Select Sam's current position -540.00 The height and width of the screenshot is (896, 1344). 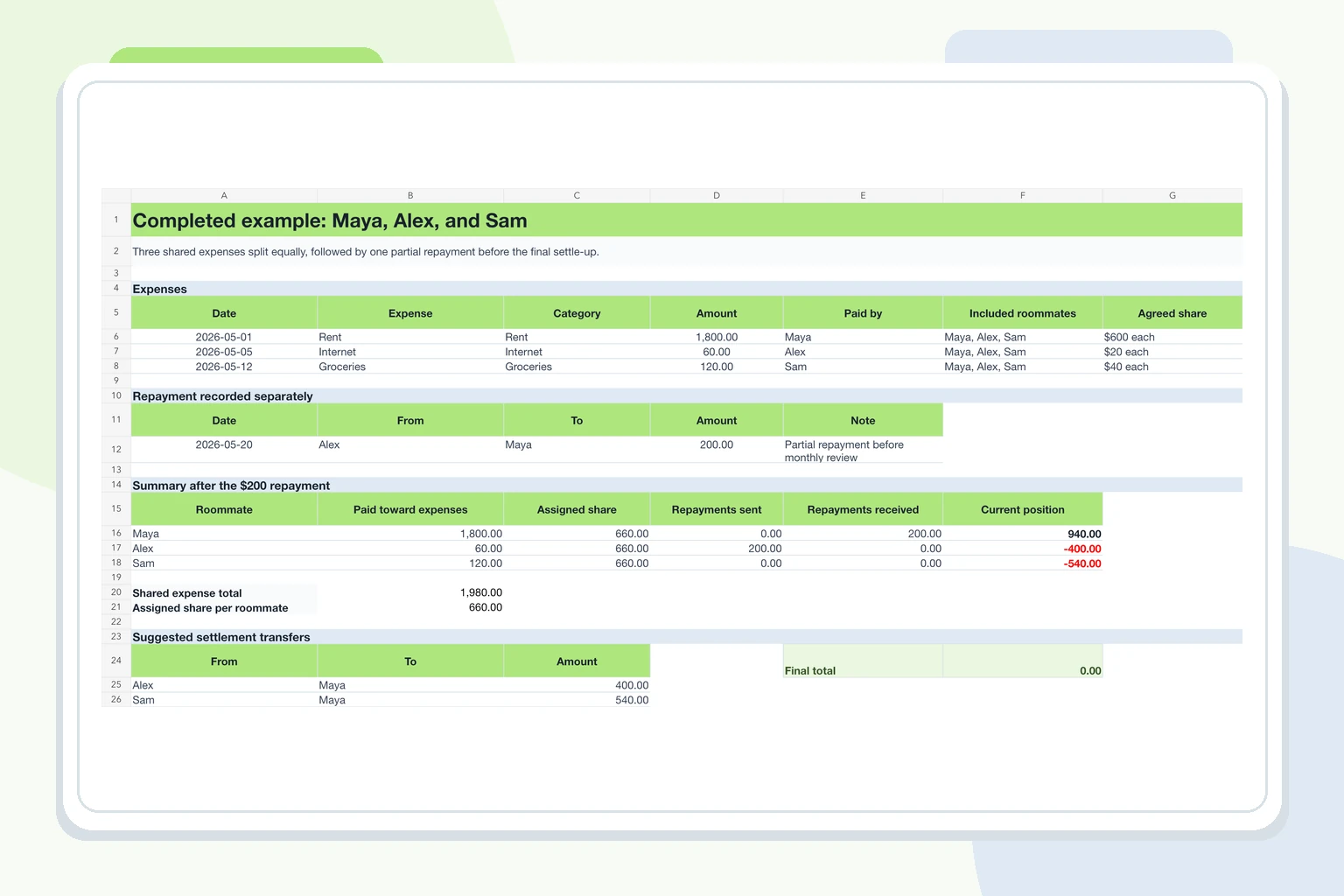click(x=1023, y=563)
